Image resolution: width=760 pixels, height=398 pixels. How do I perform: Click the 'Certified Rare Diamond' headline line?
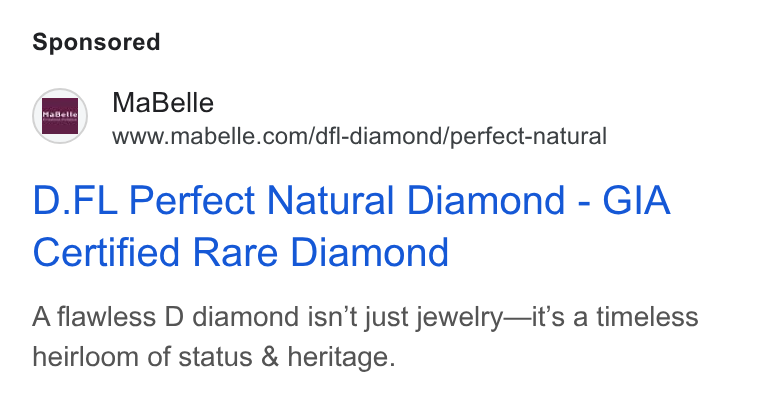(240, 253)
